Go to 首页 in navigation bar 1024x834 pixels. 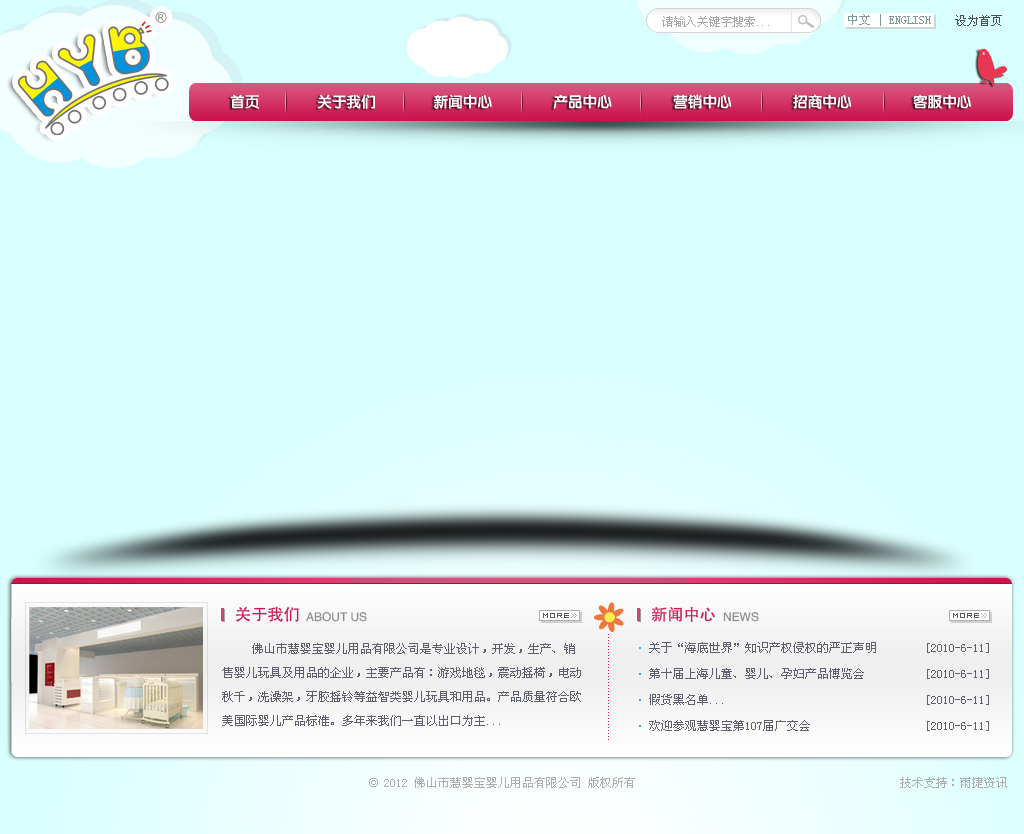(244, 102)
